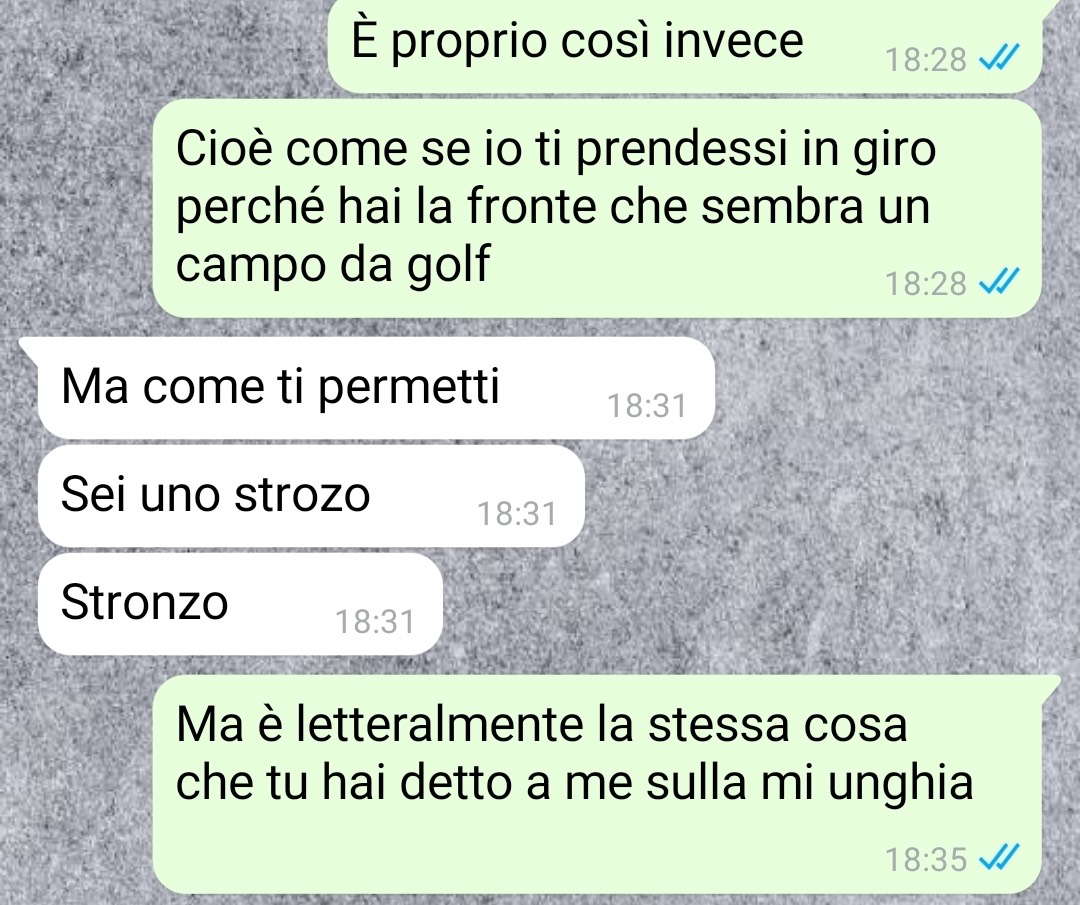
Task: Tap the 18:31 timestamp beside "Sei uno strozo"
Action: pyautogui.click(x=517, y=514)
